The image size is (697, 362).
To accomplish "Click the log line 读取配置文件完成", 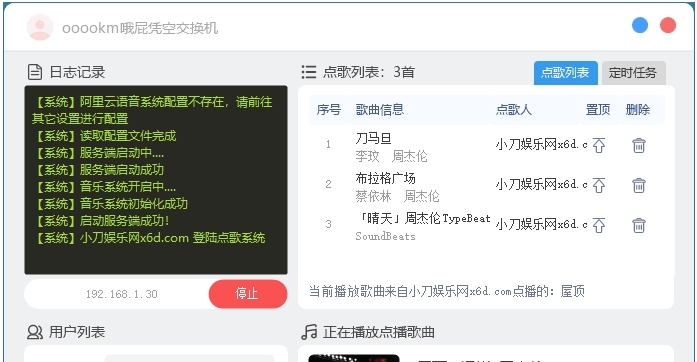I will coord(105,136).
